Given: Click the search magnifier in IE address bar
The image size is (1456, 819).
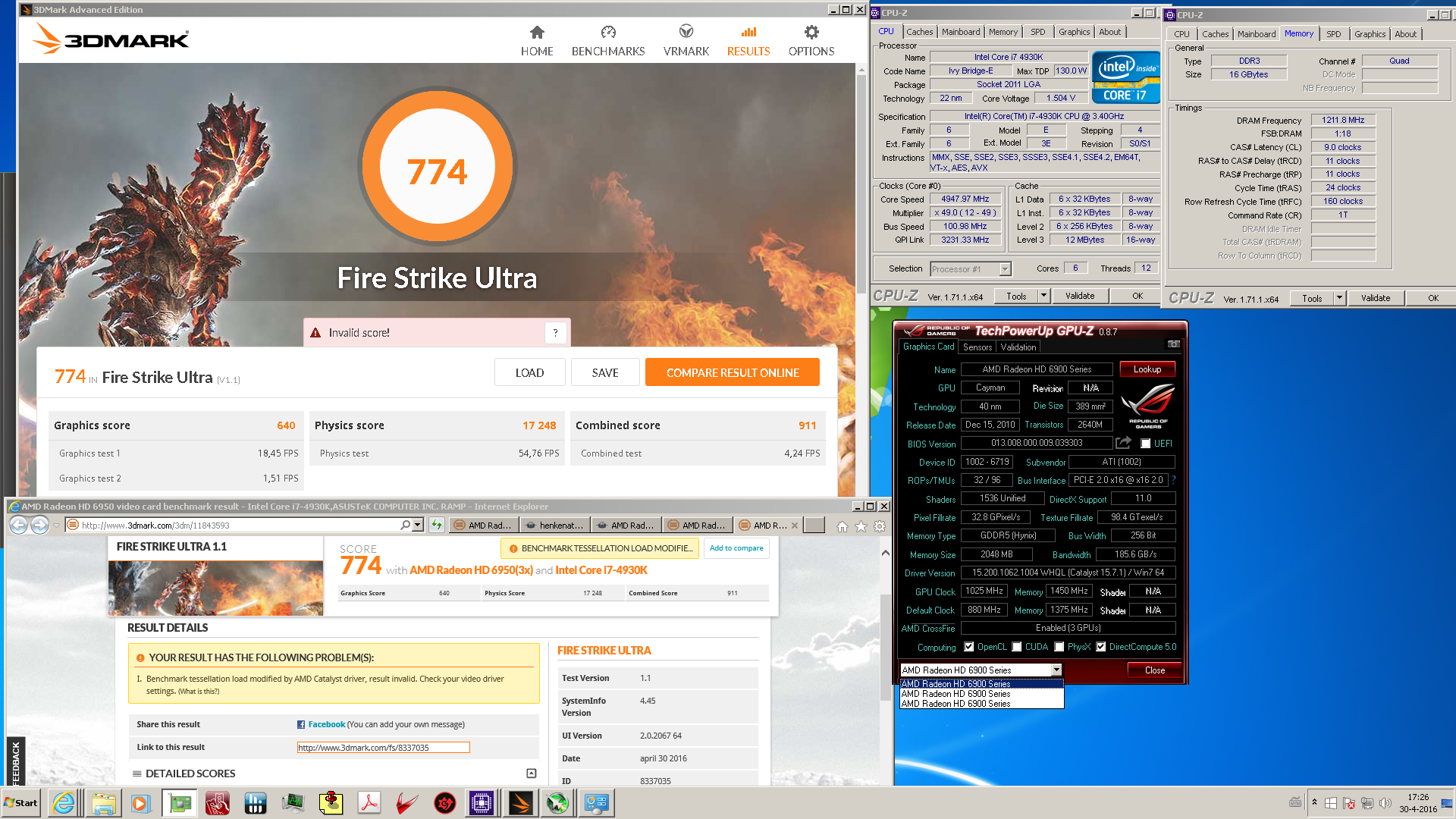Looking at the screenshot, I should pos(406,525).
